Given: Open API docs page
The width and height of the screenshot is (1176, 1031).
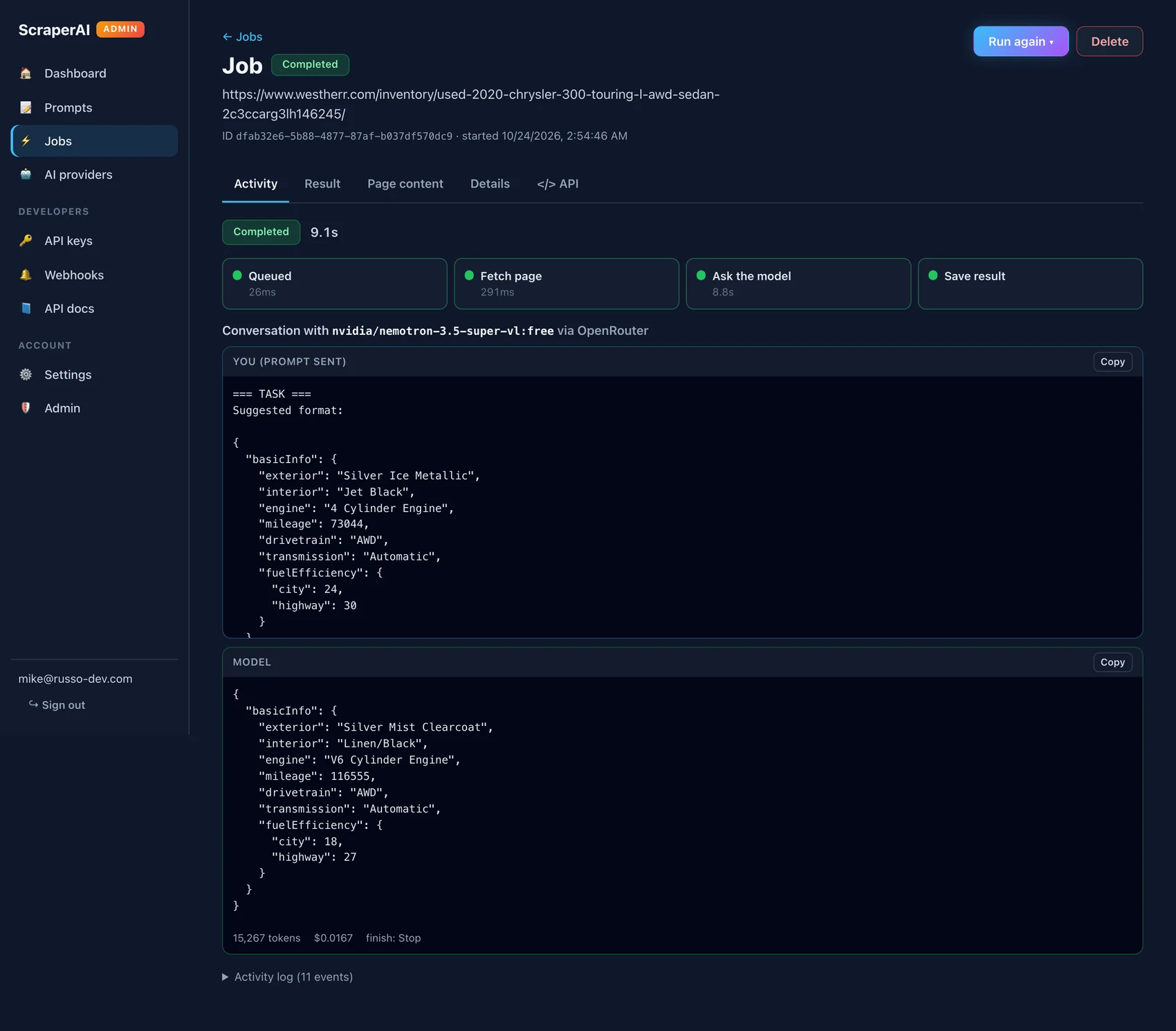Looking at the screenshot, I should [x=94, y=309].
